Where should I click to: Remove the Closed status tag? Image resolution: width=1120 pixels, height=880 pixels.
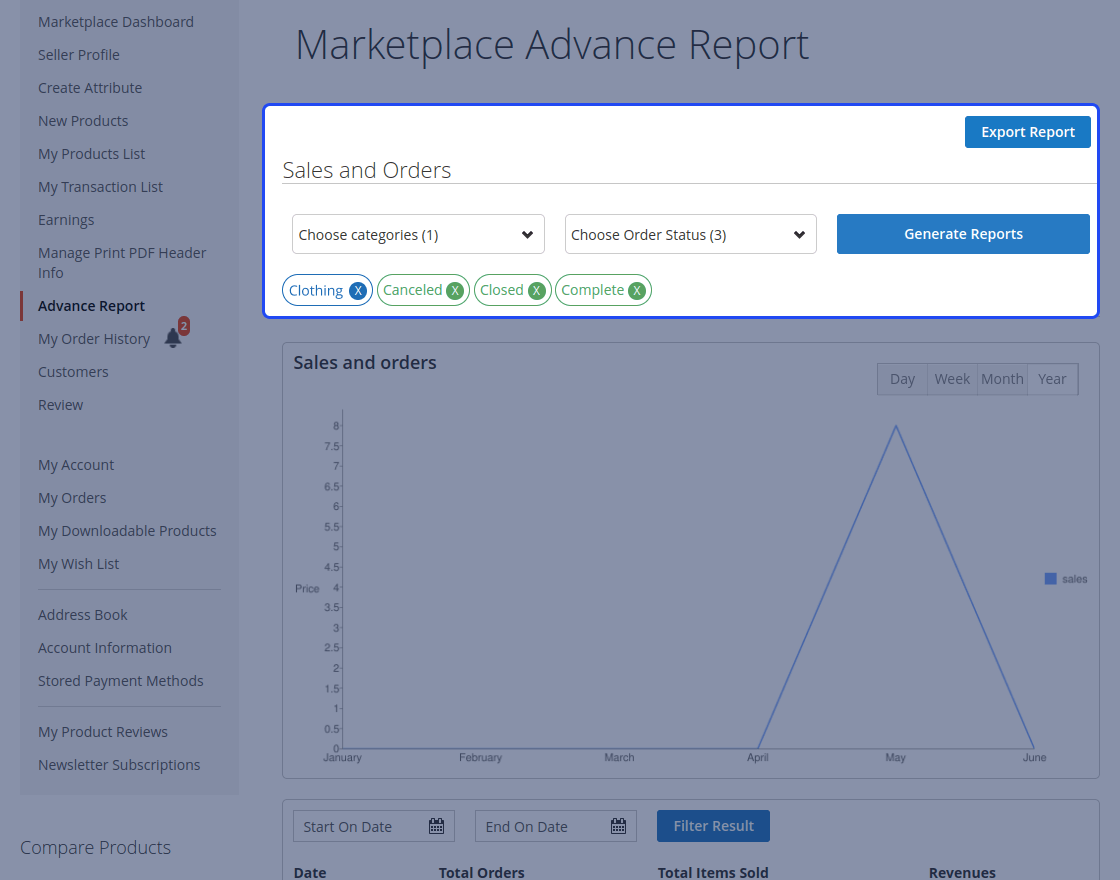click(536, 291)
